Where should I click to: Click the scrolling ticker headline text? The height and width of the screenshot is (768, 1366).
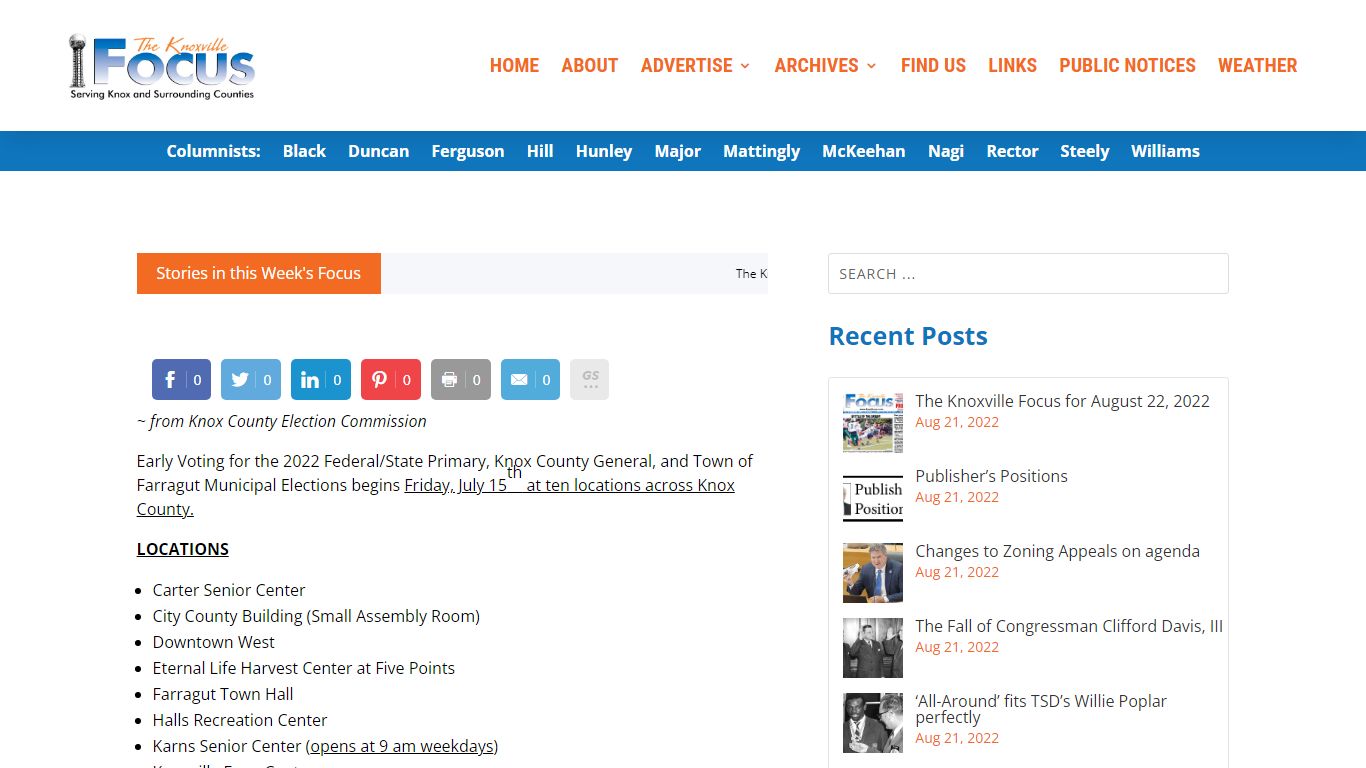point(751,274)
